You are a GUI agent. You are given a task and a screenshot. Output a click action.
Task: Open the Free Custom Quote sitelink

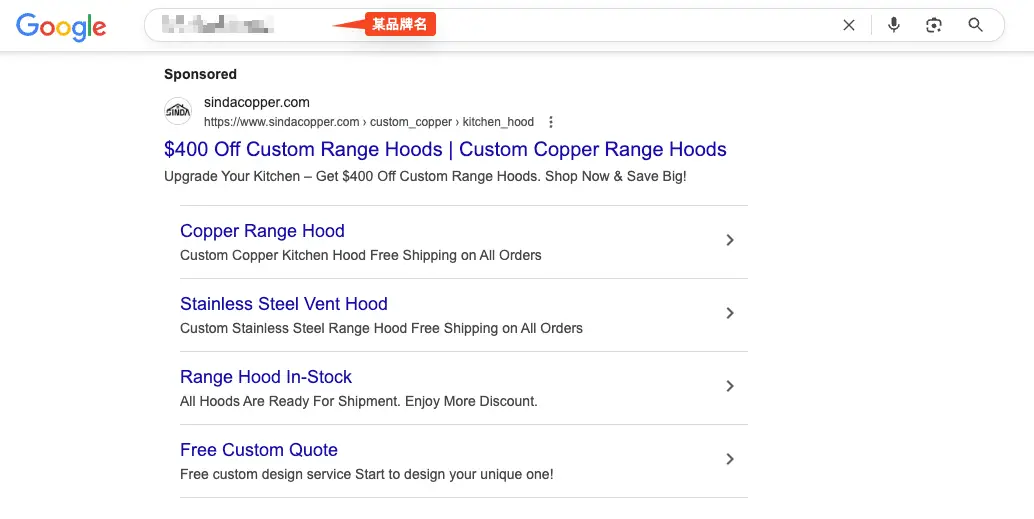[258, 450]
